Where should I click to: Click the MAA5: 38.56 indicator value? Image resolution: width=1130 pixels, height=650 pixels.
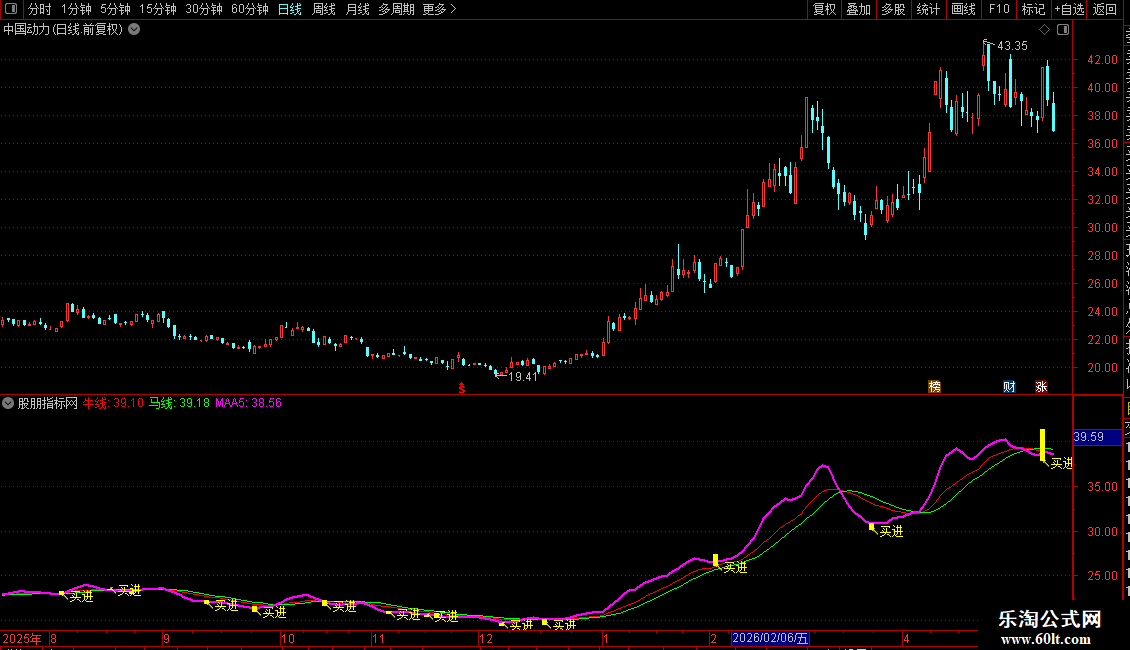[x=248, y=403]
